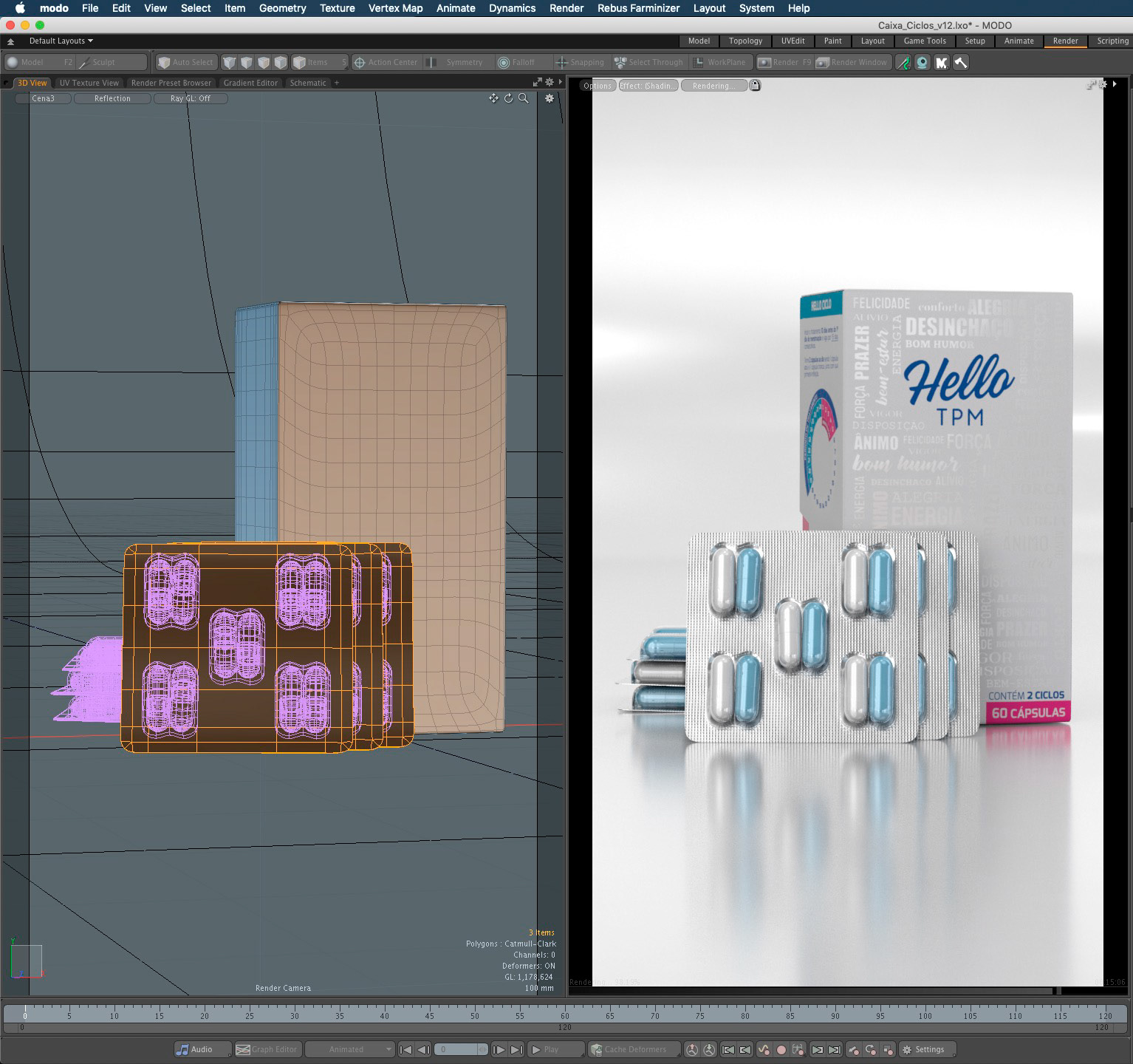
Task: Switch to Edges selection mode cube icon
Action: tap(247, 63)
